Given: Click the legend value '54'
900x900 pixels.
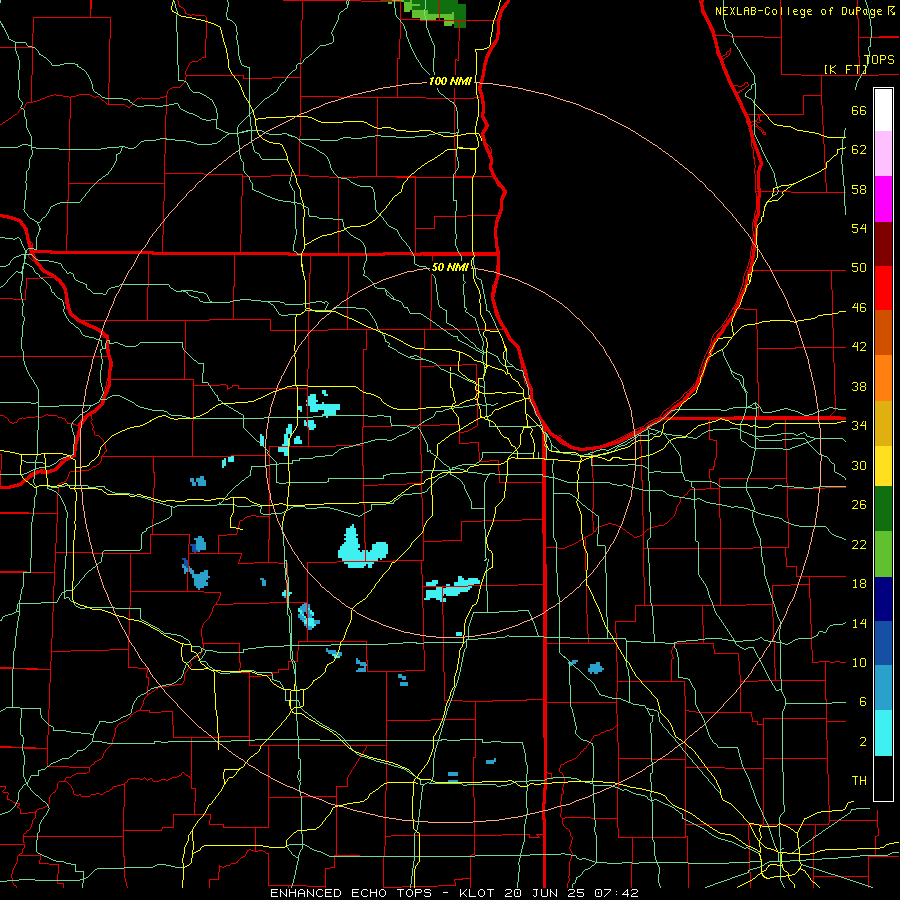Looking at the screenshot, I should [859, 228].
